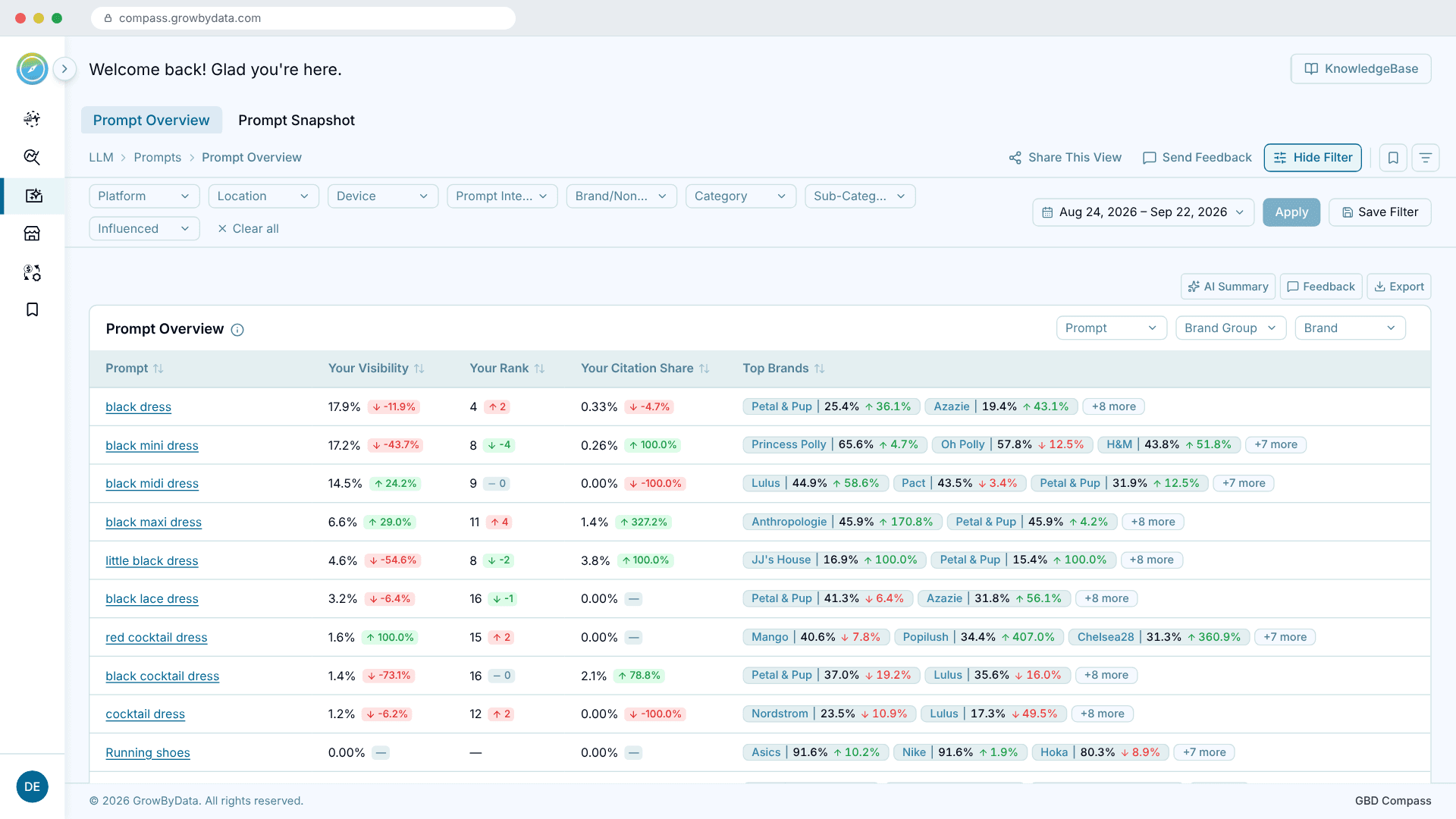Open the black mini dress prompt
This screenshot has width=1456, height=819.
[152, 446]
